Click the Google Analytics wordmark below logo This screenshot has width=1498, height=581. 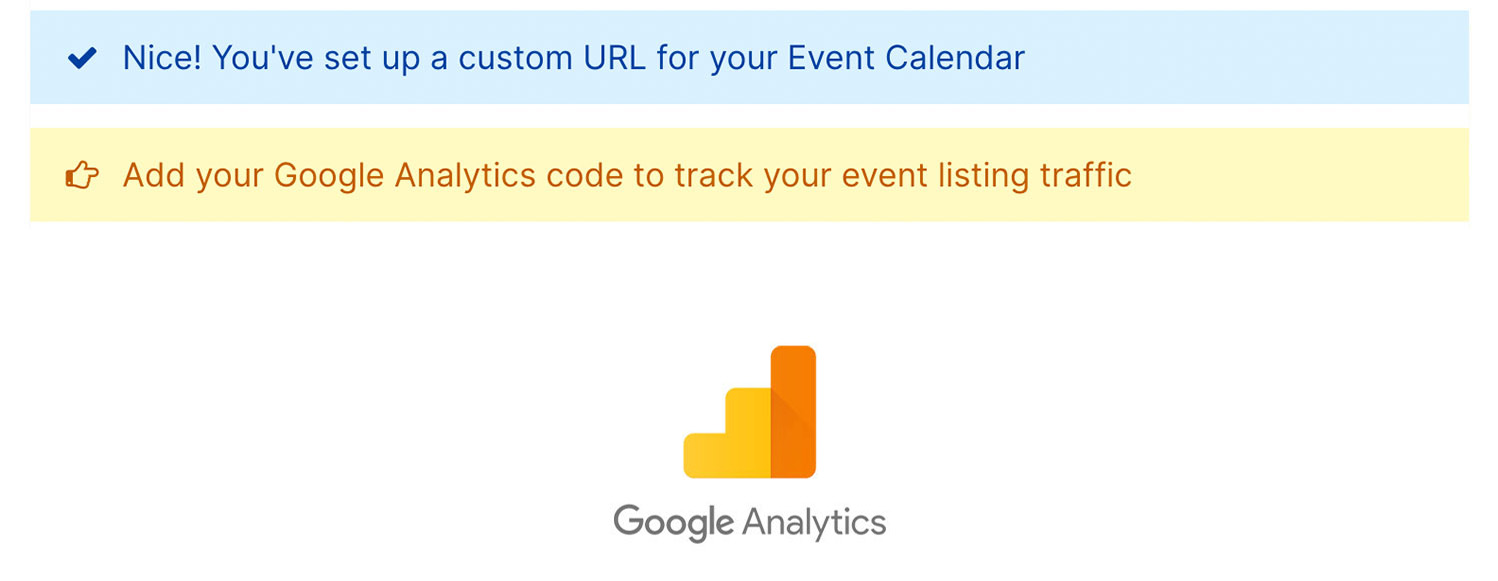tap(750, 523)
